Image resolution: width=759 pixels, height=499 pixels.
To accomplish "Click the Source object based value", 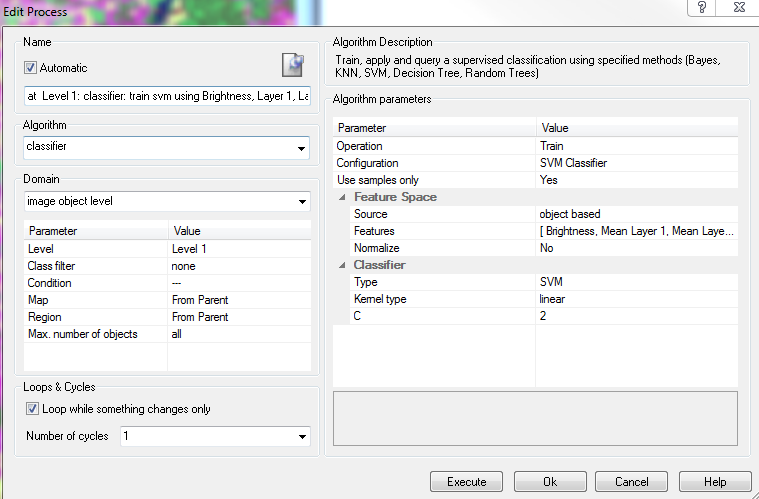I will pos(637,214).
